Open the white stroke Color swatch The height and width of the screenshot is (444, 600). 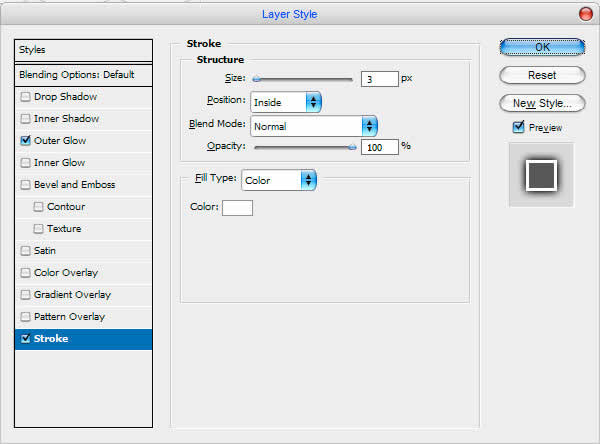click(237, 208)
